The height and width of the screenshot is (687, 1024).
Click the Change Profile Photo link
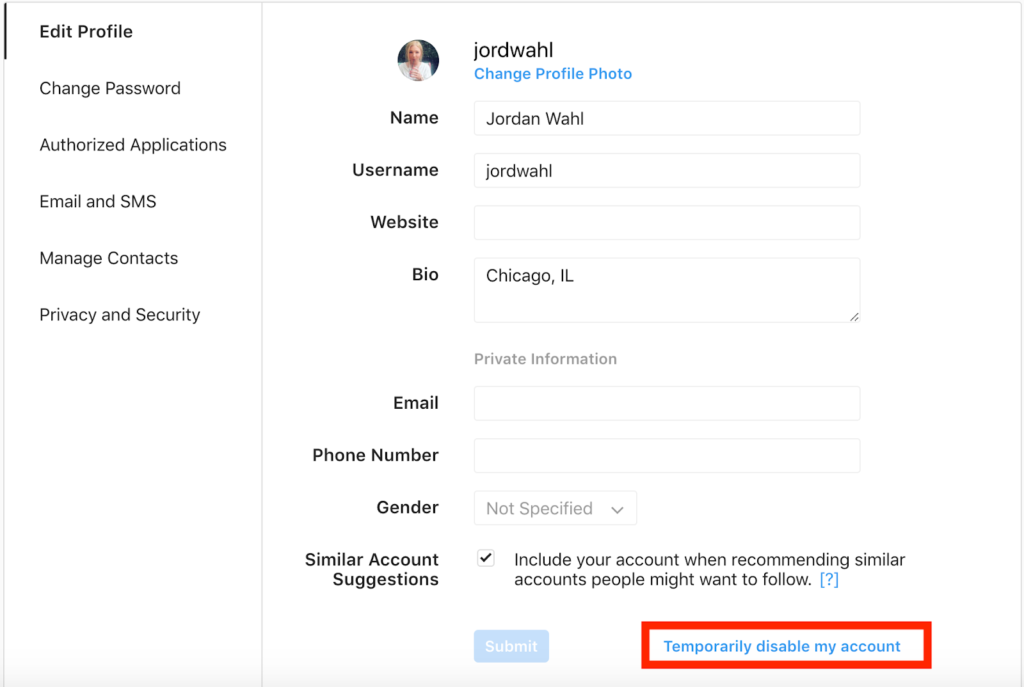(x=552, y=74)
